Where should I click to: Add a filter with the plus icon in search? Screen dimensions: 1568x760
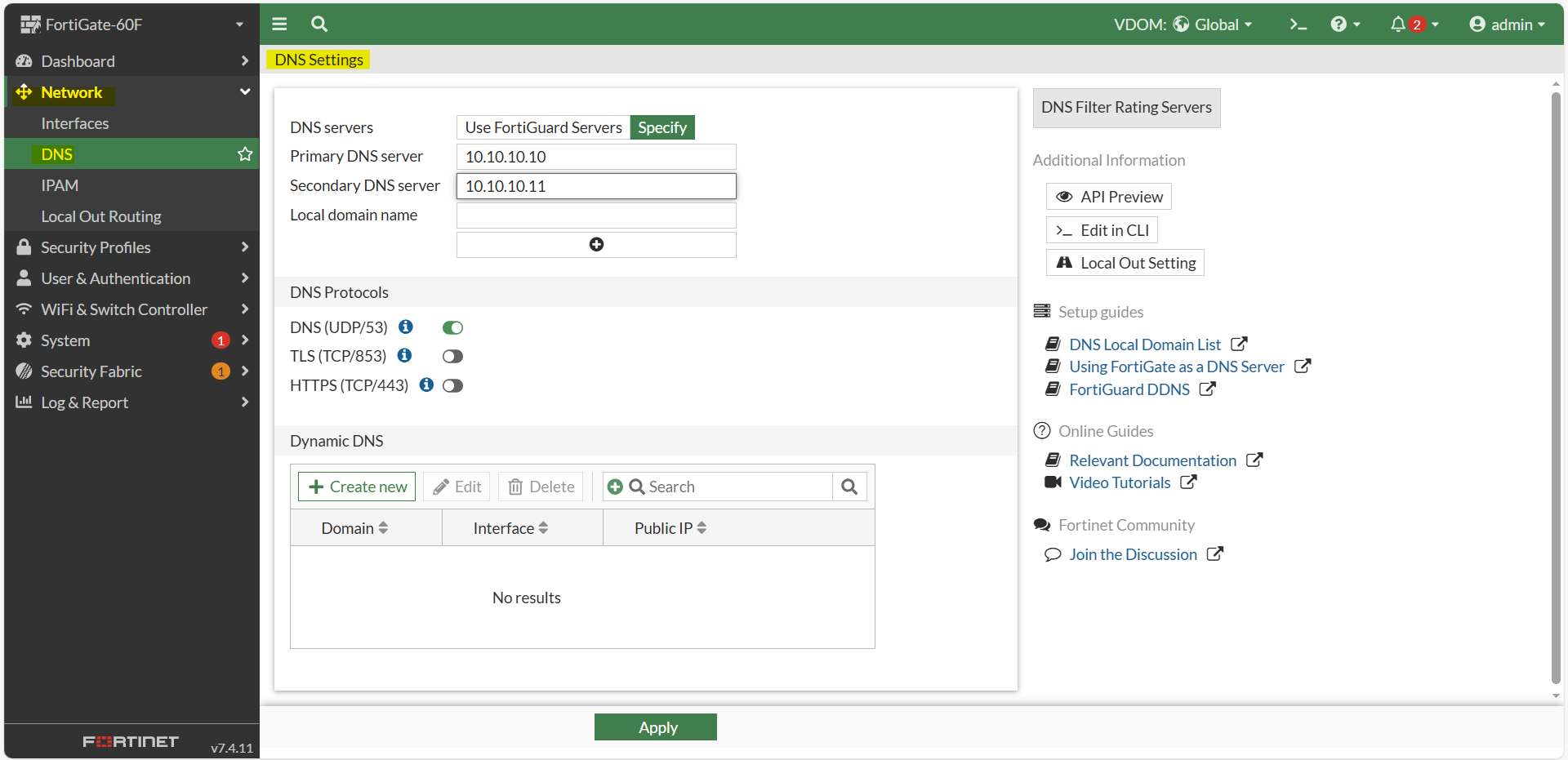615,487
